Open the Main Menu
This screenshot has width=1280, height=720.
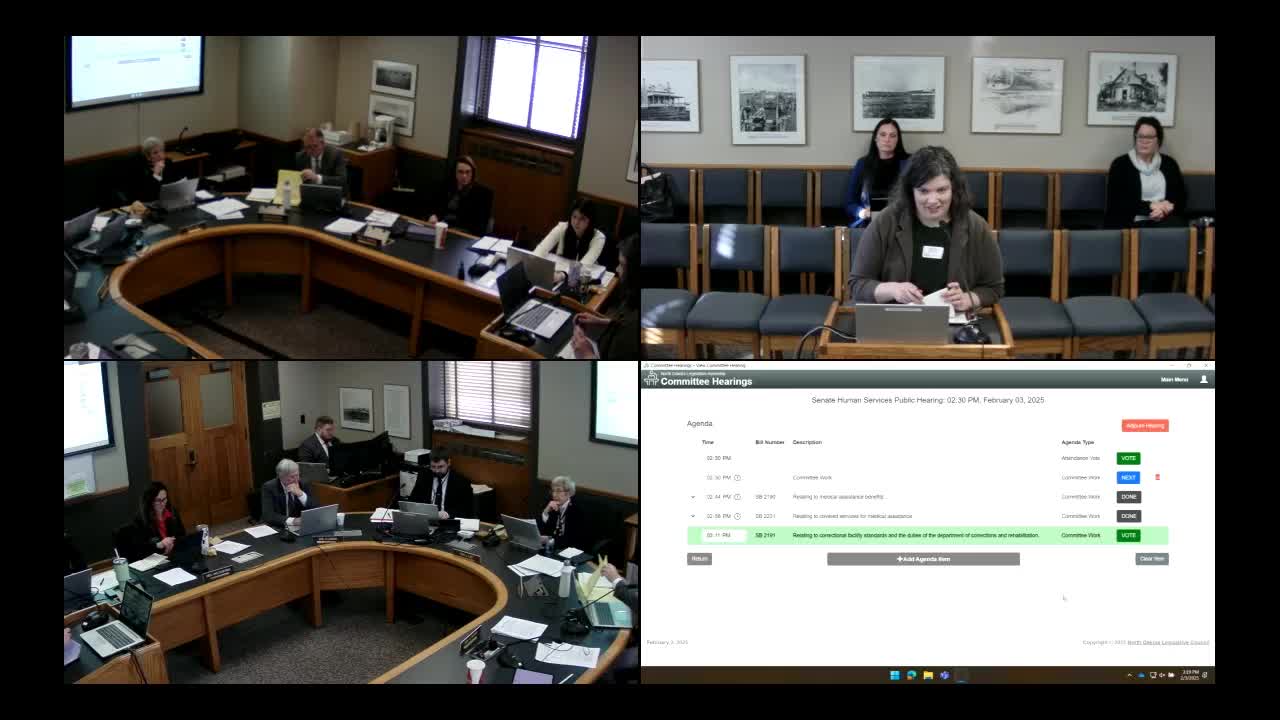click(1174, 380)
